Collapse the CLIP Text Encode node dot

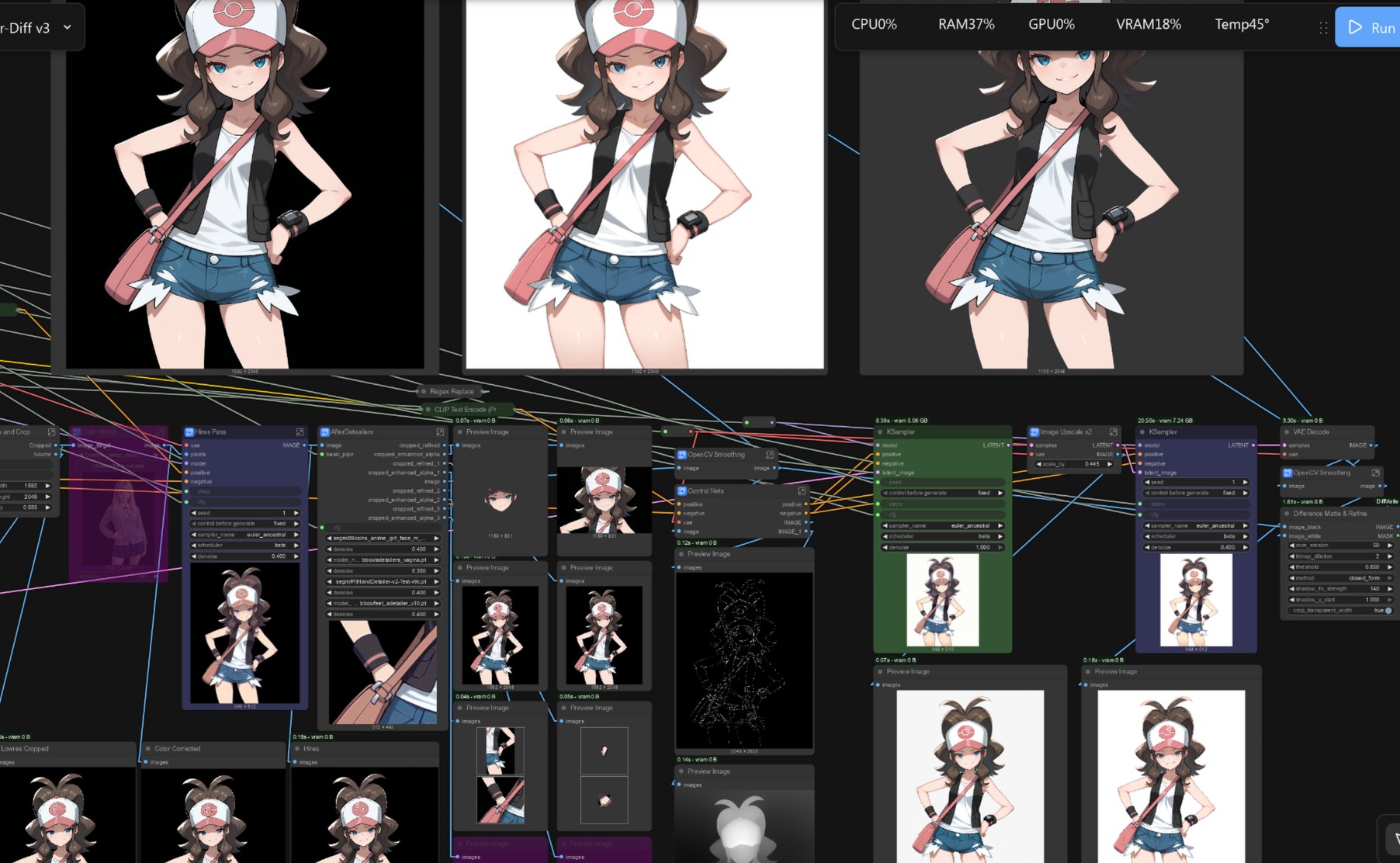pyautogui.click(x=428, y=410)
